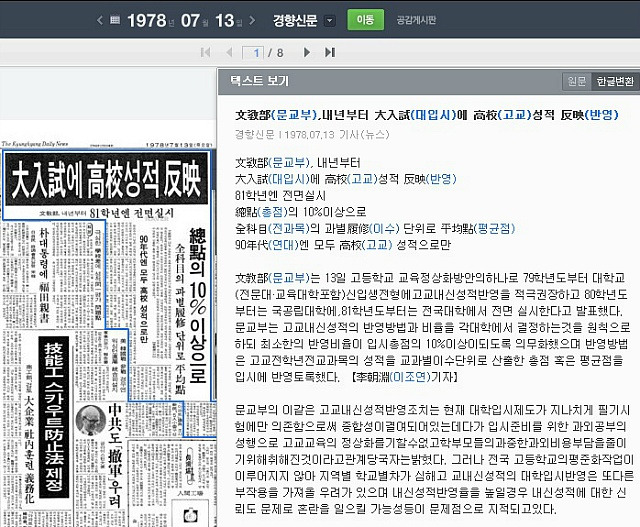Go to the next page arrow
The height and width of the screenshot is (527, 640).
click(x=307, y=52)
